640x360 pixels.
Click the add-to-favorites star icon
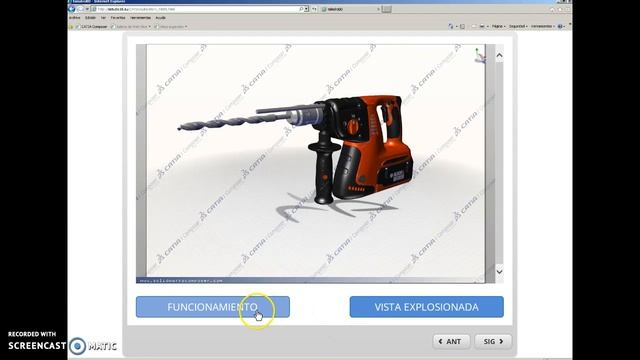point(71,27)
